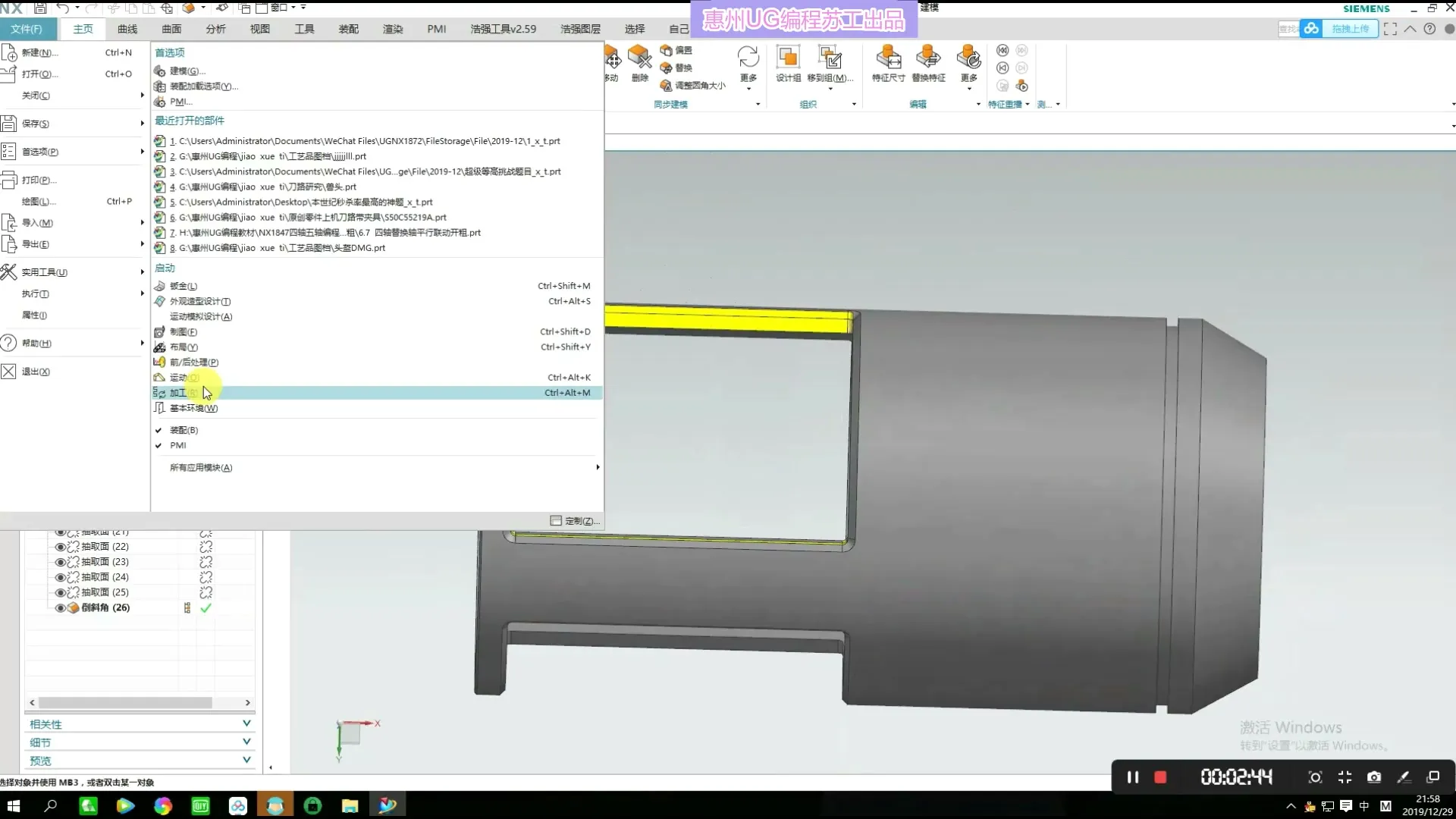The height and width of the screenshot is (819, 1456).
Task: Pause the screen recording
Action: (x=1132, y=777)
